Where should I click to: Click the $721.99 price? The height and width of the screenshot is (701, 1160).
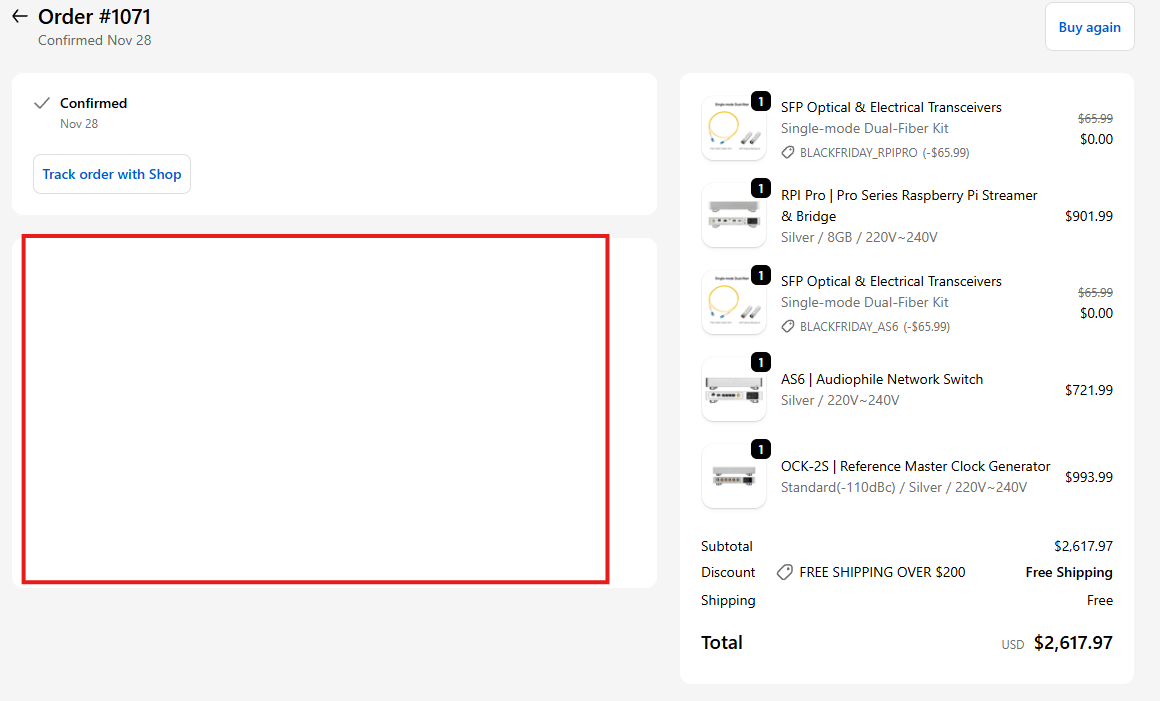tap(1089, 390)
